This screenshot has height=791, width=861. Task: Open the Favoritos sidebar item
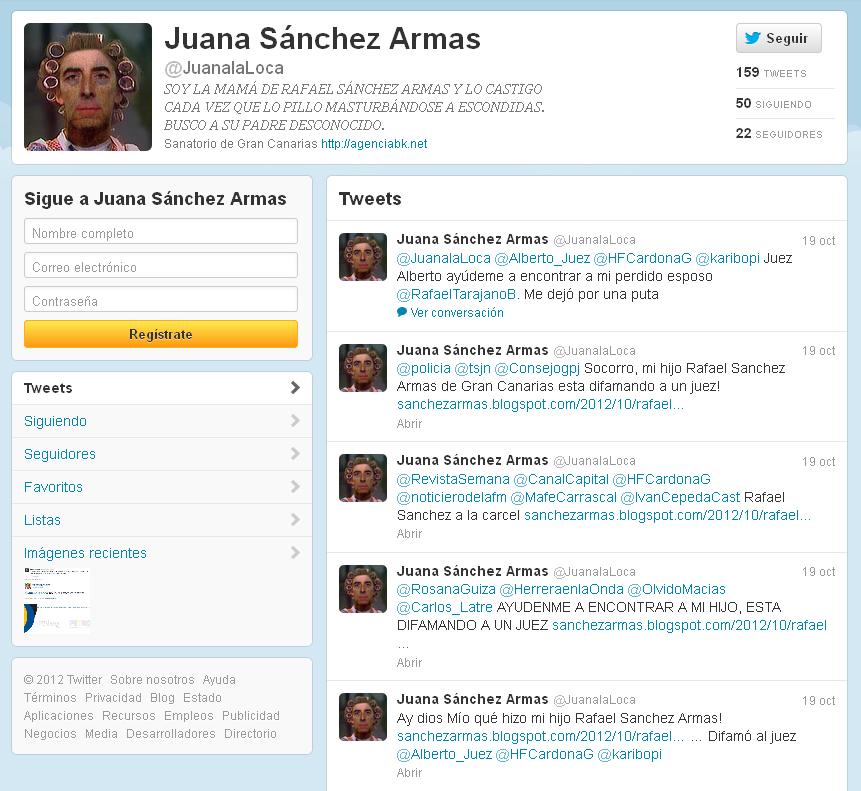(x=162, y=487)
